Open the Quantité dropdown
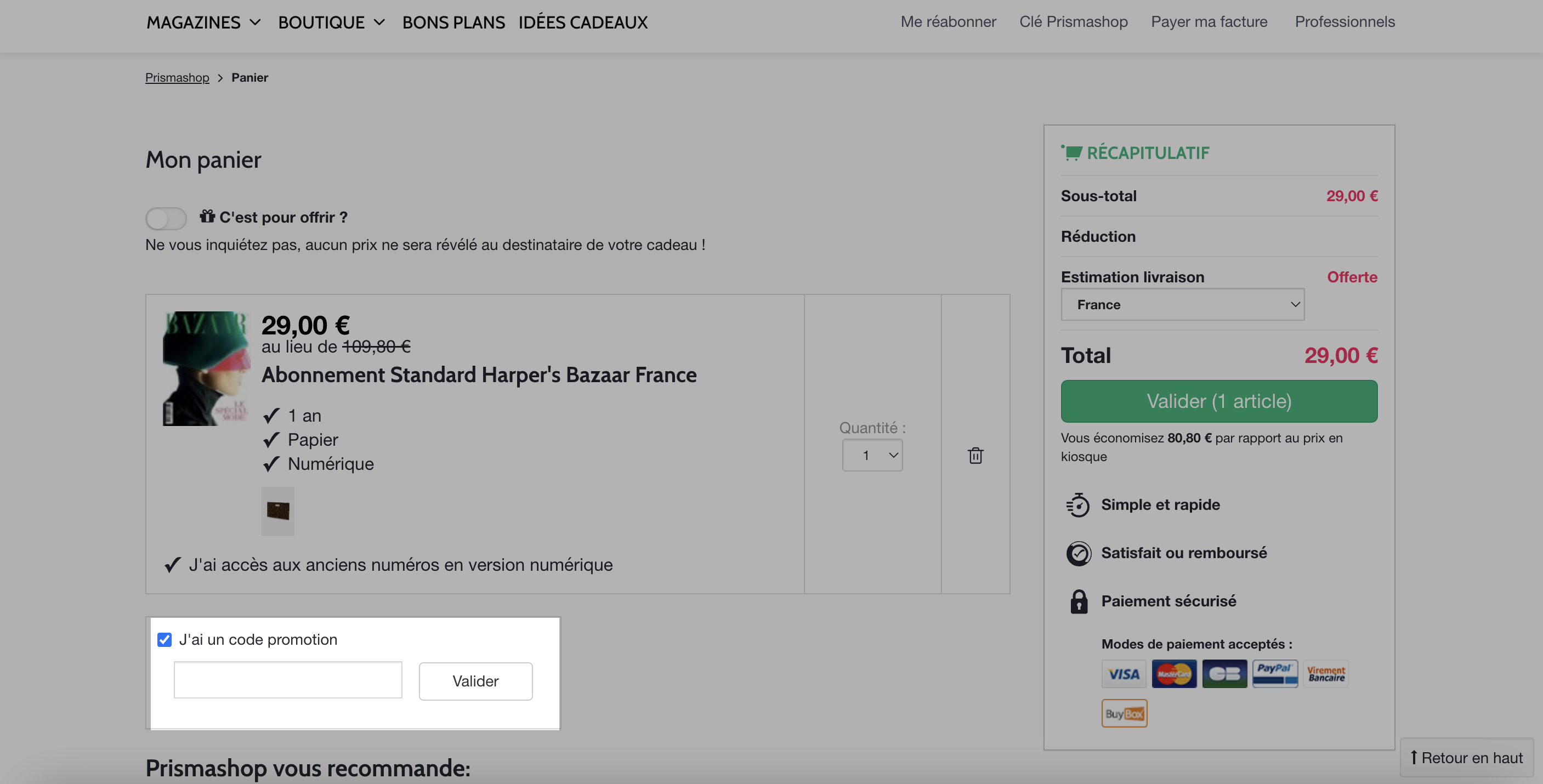 872,455
